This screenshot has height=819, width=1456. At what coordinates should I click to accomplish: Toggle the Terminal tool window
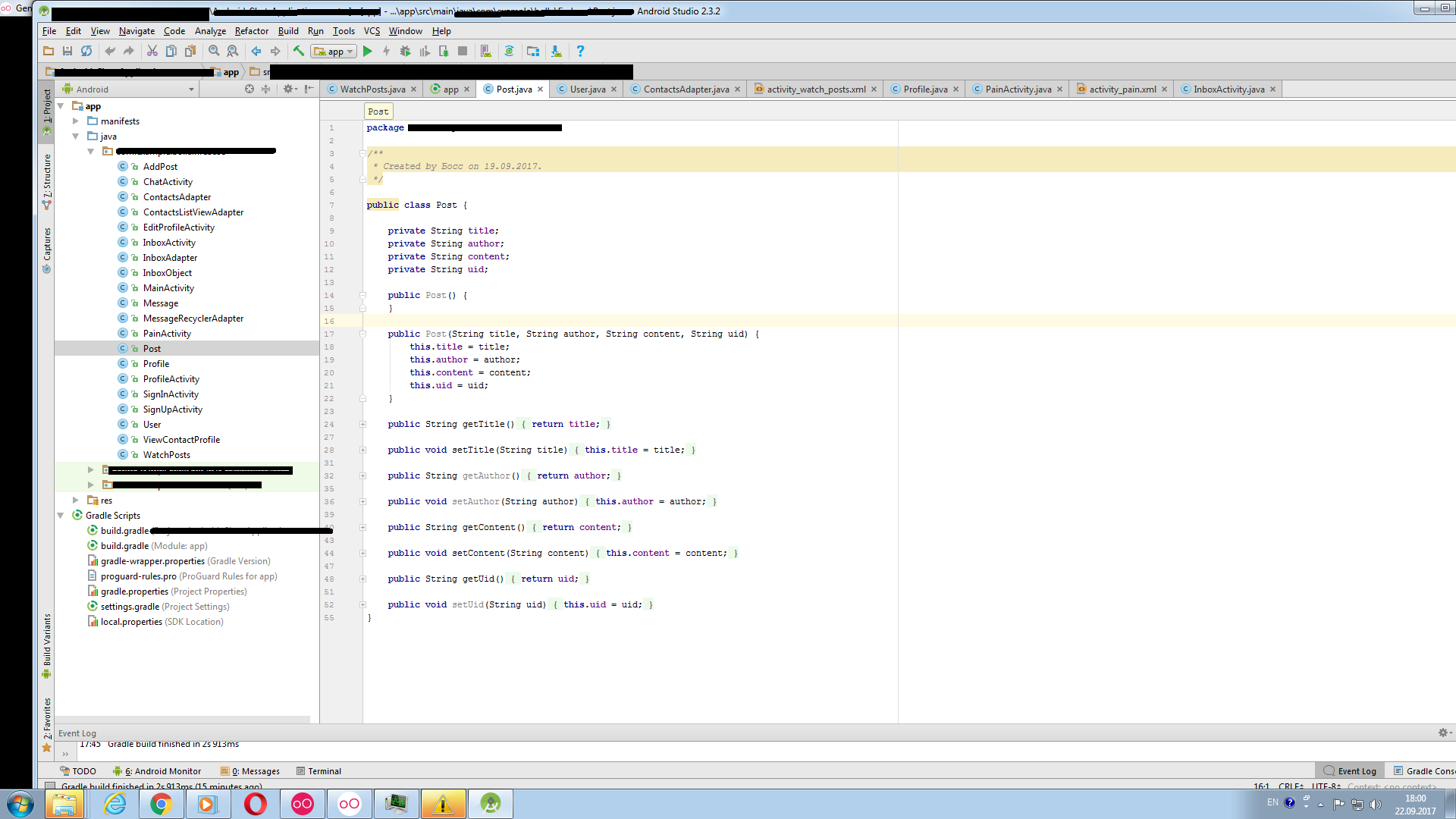click(318, 771)
